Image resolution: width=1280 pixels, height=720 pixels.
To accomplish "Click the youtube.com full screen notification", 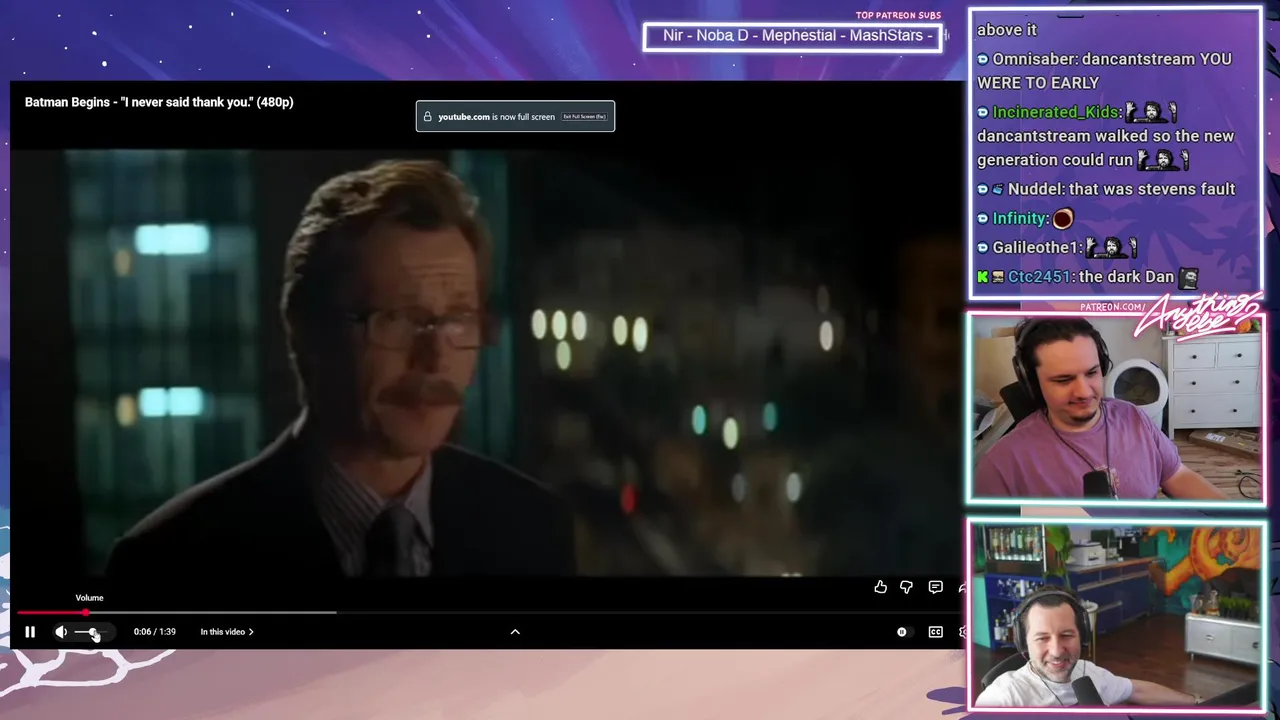I will click(515, 117).
